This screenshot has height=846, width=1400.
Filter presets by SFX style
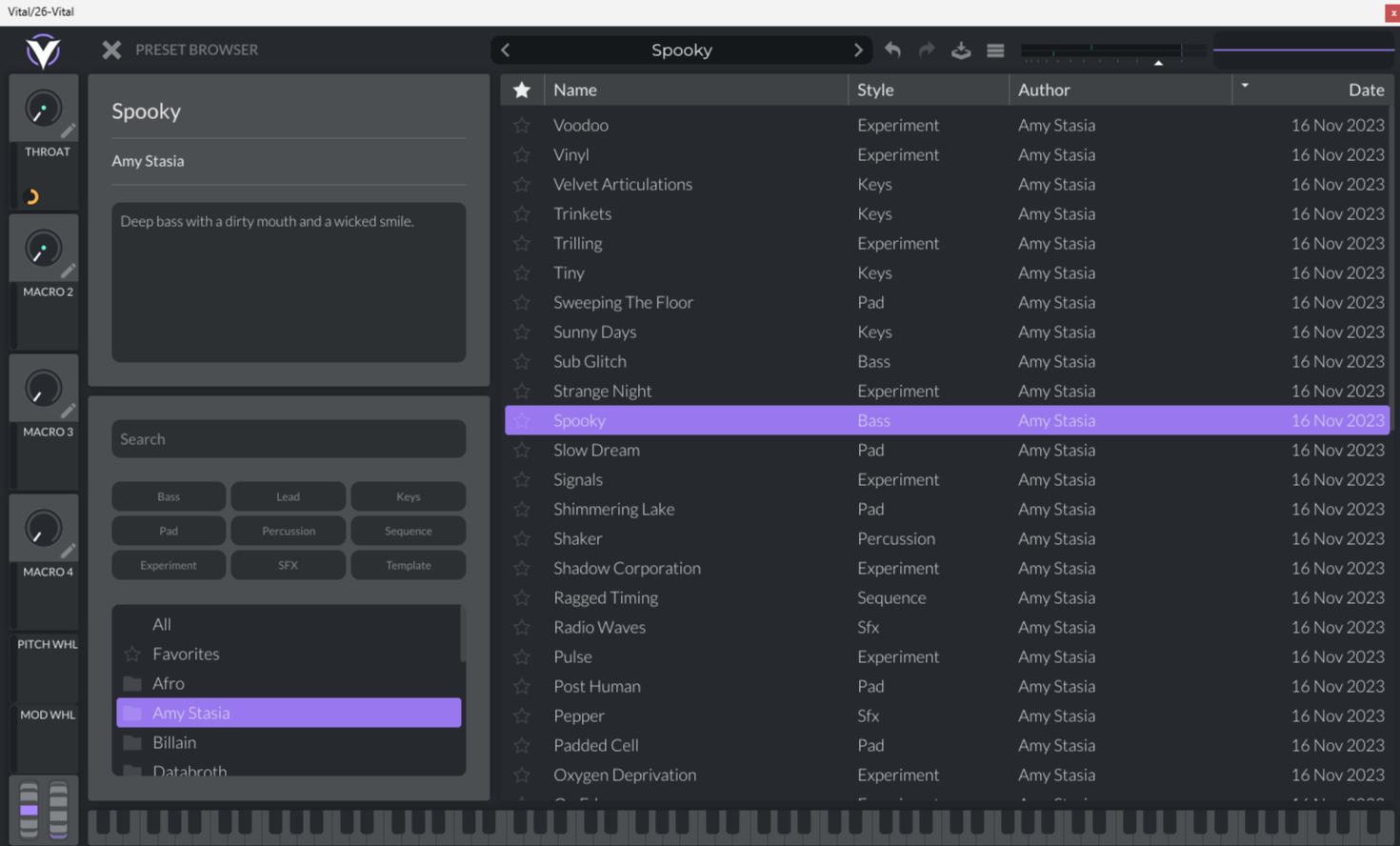pyautogui.click(x=289, y=565)
